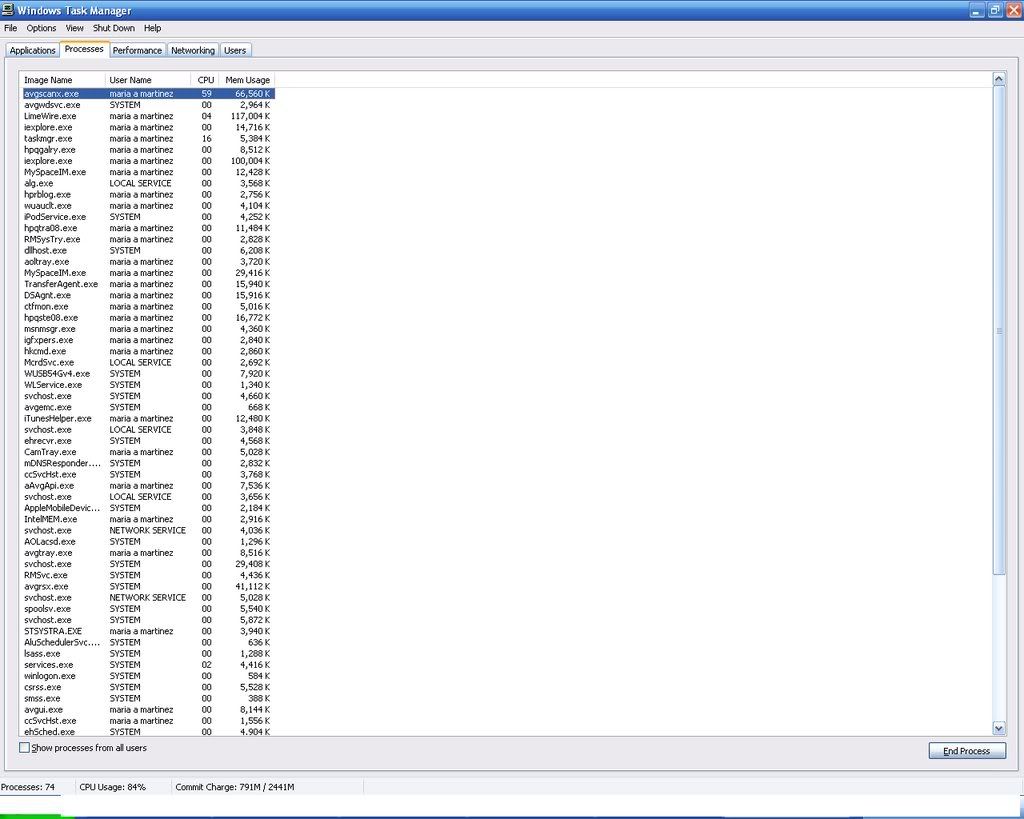Viewport: 1024px width, 819px height.
Task: Switch to the Applications tab
Action: [32, 50]
